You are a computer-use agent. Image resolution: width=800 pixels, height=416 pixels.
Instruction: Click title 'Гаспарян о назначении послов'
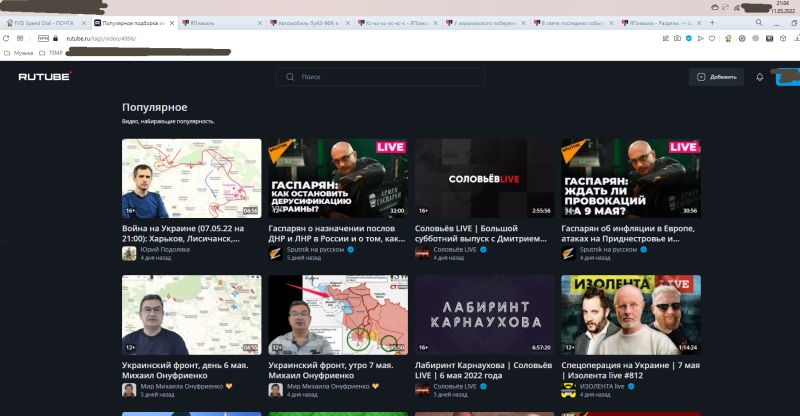(x=336, y=233)
